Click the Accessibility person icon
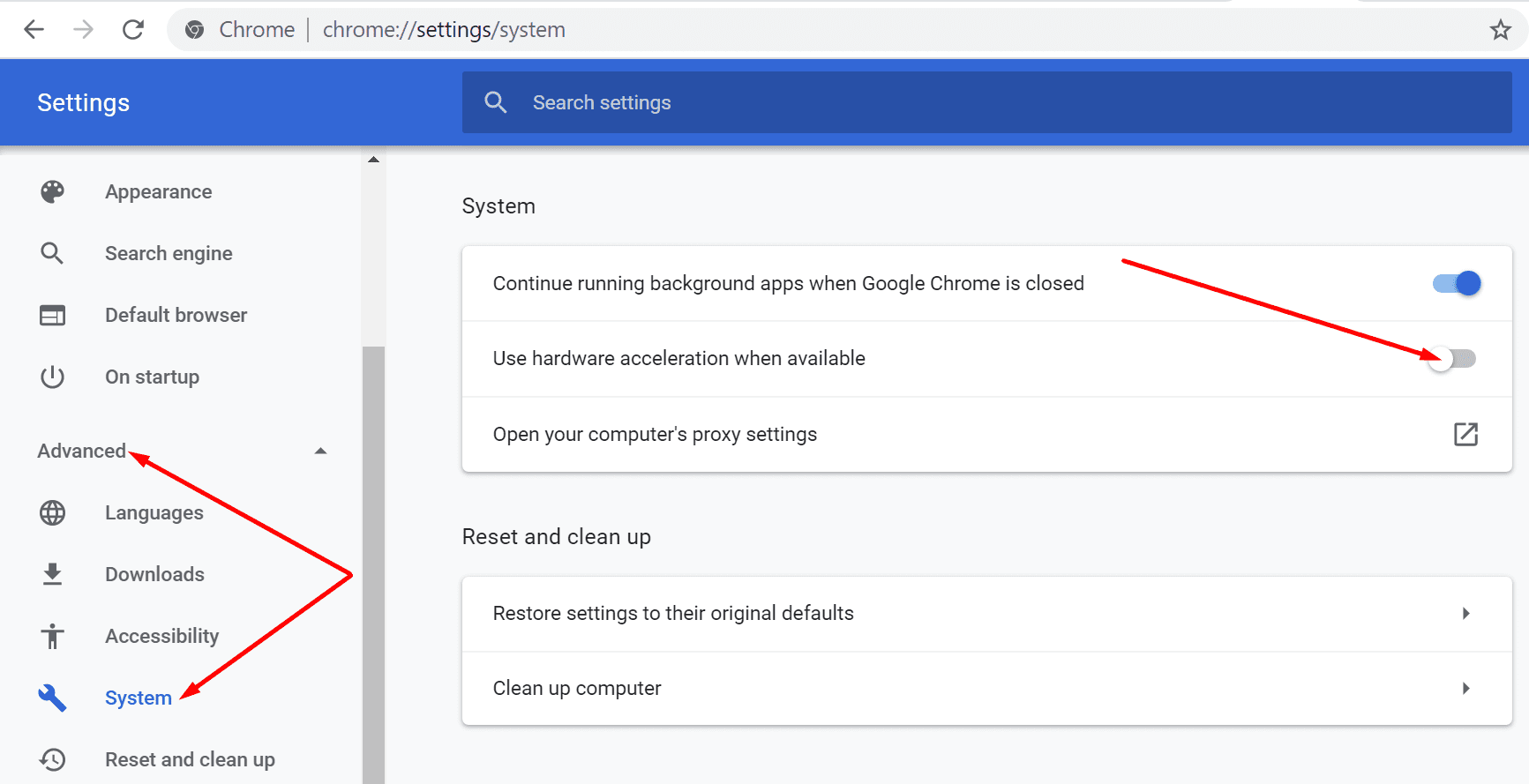The image size is (1529, 784). (52, 636)
